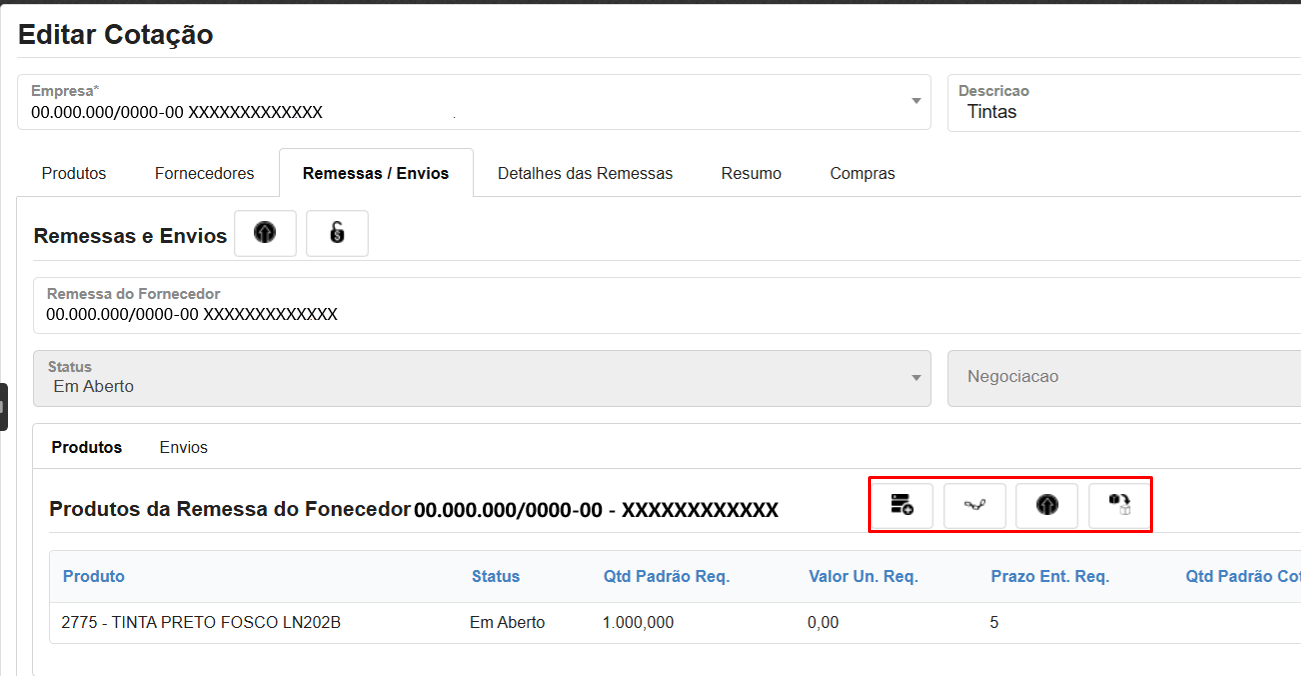1301x676 pixels.
Task: Click the open padlock icon near Remessas e Envios
Action: click(337, 233)
